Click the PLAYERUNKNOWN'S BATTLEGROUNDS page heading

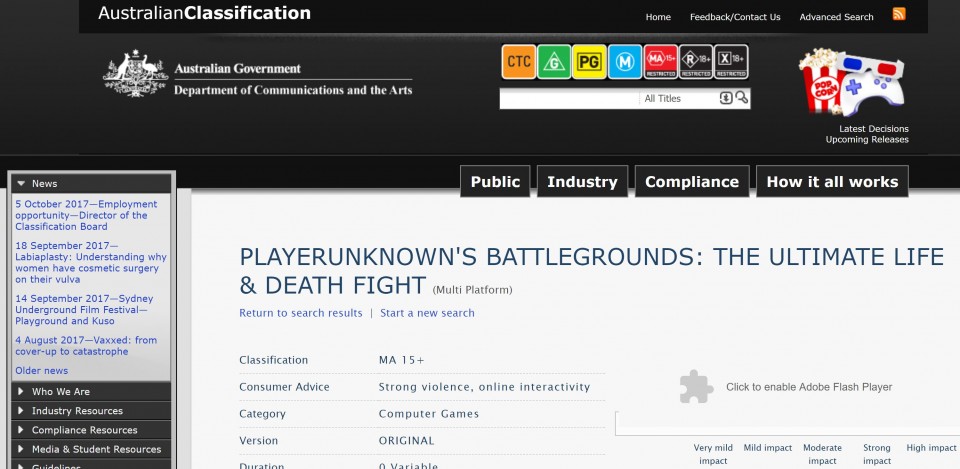[591, 271]
